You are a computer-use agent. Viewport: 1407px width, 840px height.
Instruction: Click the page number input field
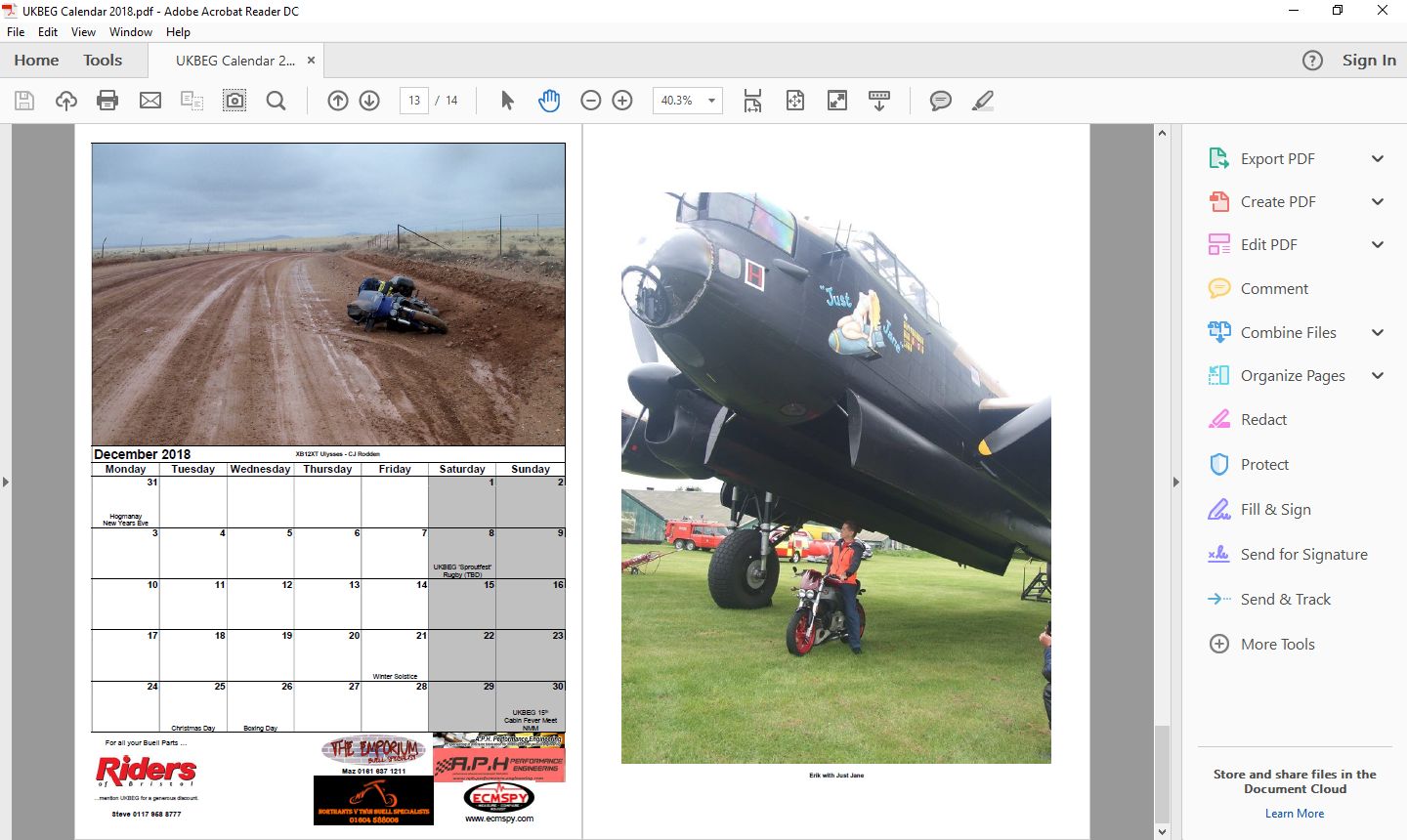pyautogui.click(x=414, y=101)
